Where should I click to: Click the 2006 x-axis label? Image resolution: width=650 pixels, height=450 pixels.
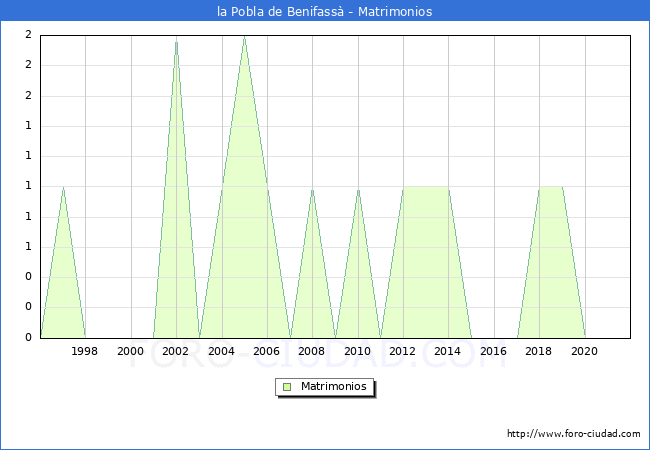[x=267, y=351]
